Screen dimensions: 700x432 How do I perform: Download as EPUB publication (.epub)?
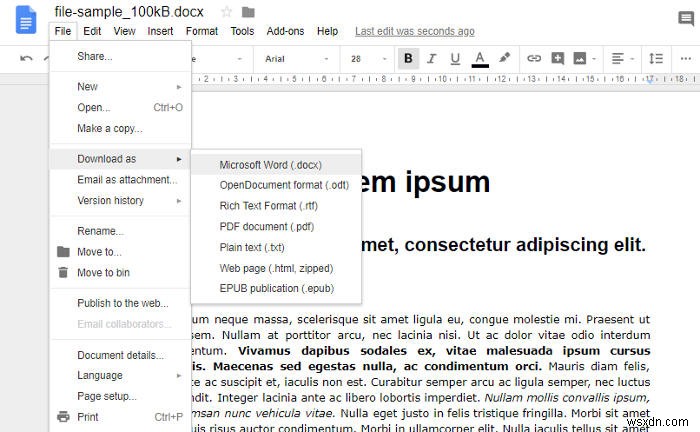[x=276, y=289]
